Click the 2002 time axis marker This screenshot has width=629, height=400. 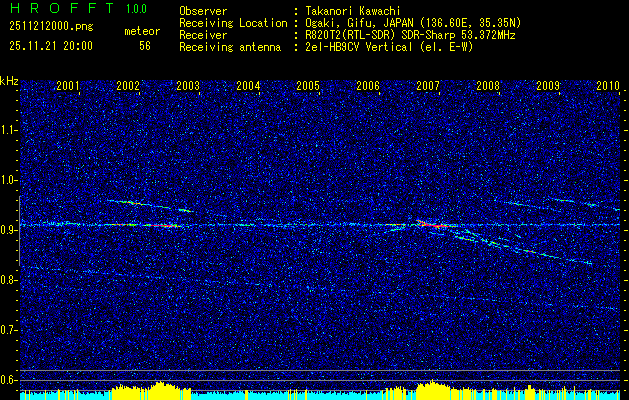[x=128, y=85]
